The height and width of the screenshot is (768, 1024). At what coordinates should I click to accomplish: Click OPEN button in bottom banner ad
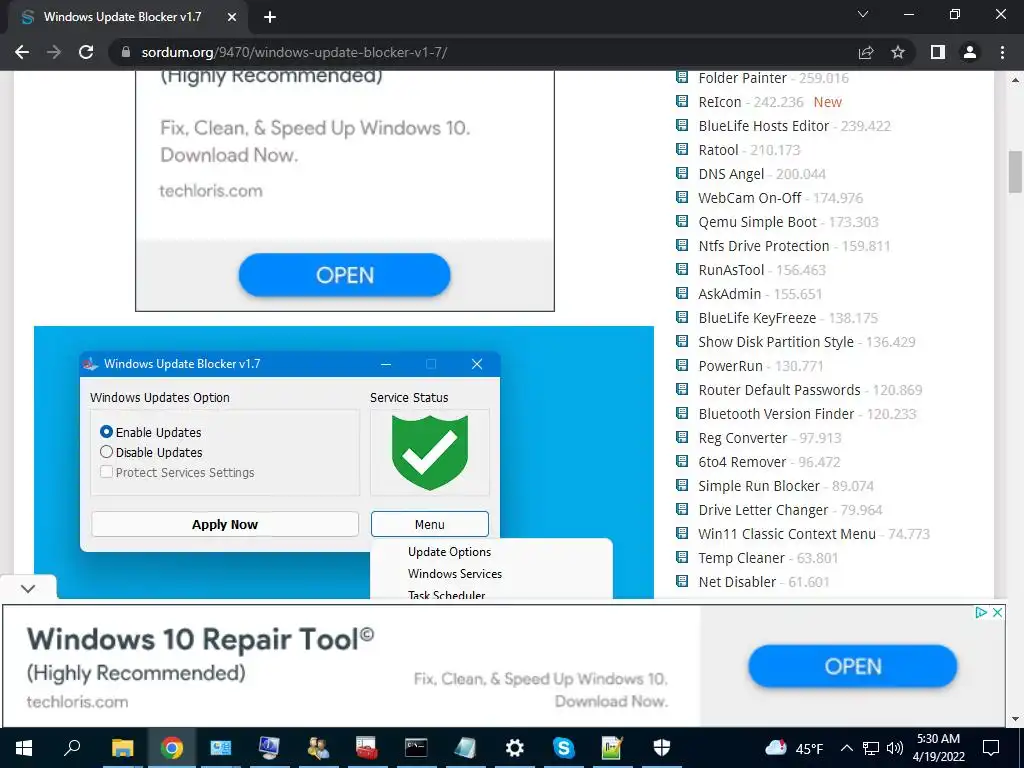[853, 666]
